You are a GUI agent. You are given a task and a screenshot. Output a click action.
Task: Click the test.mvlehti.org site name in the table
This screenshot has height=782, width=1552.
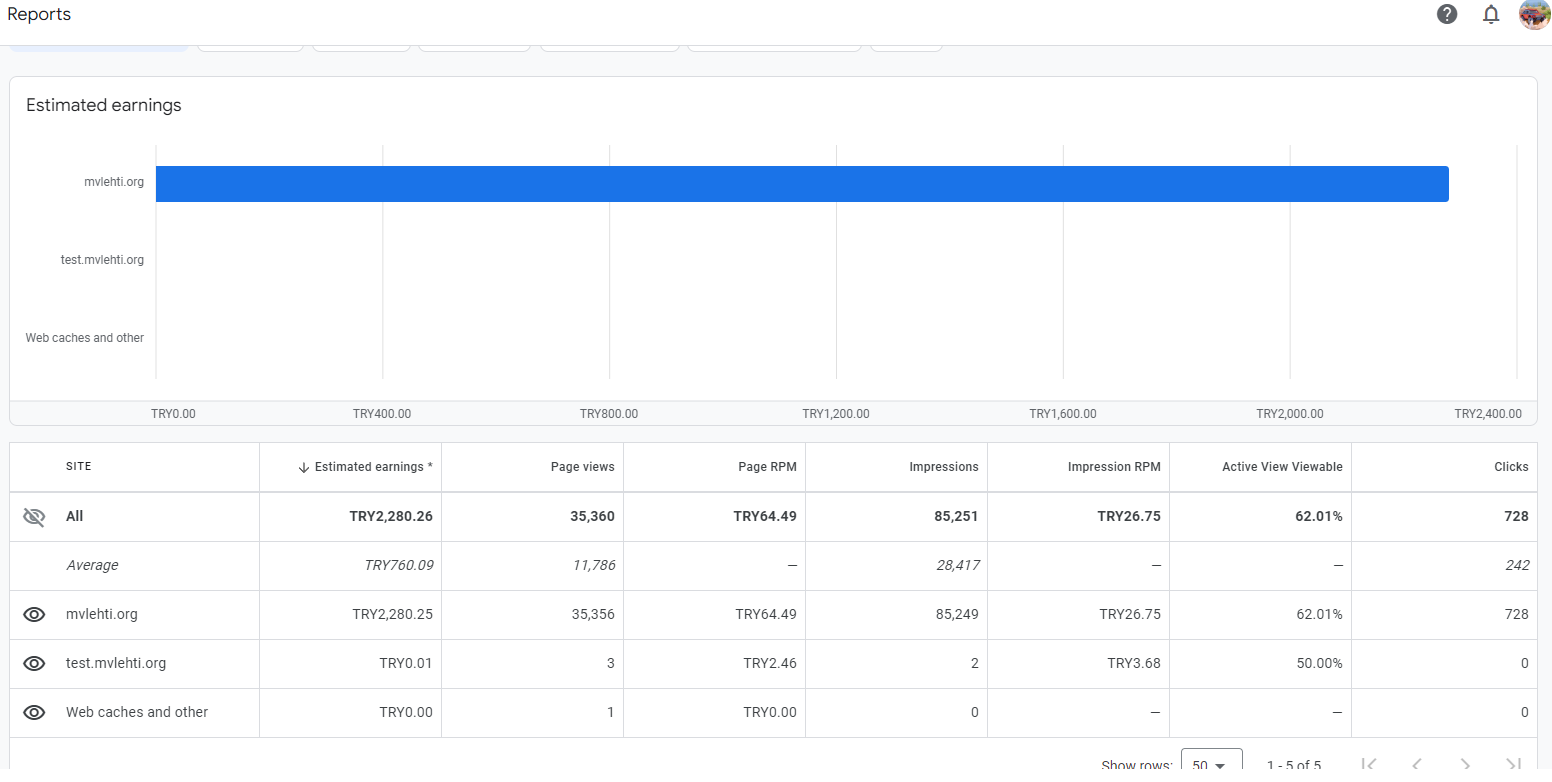pos(116,663)
